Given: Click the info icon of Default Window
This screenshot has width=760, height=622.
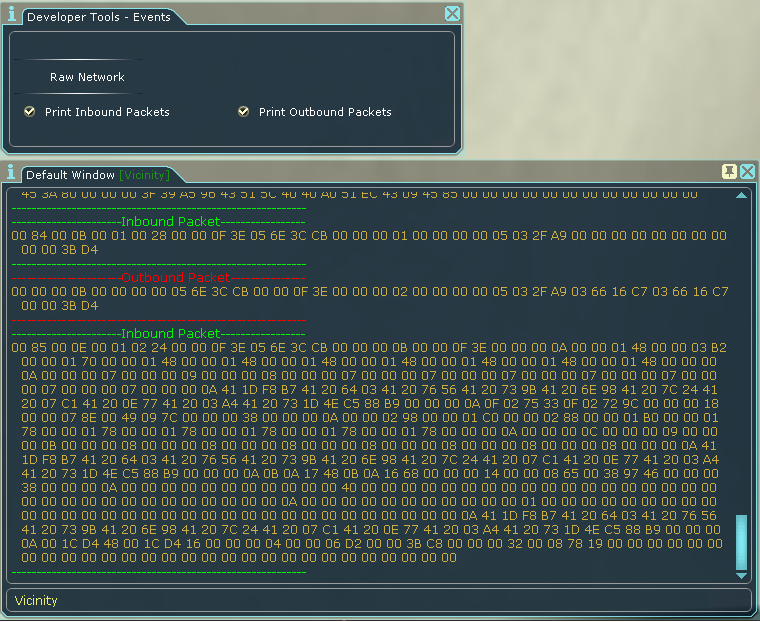Looking at the screenshot, I should tap(11, 172).
